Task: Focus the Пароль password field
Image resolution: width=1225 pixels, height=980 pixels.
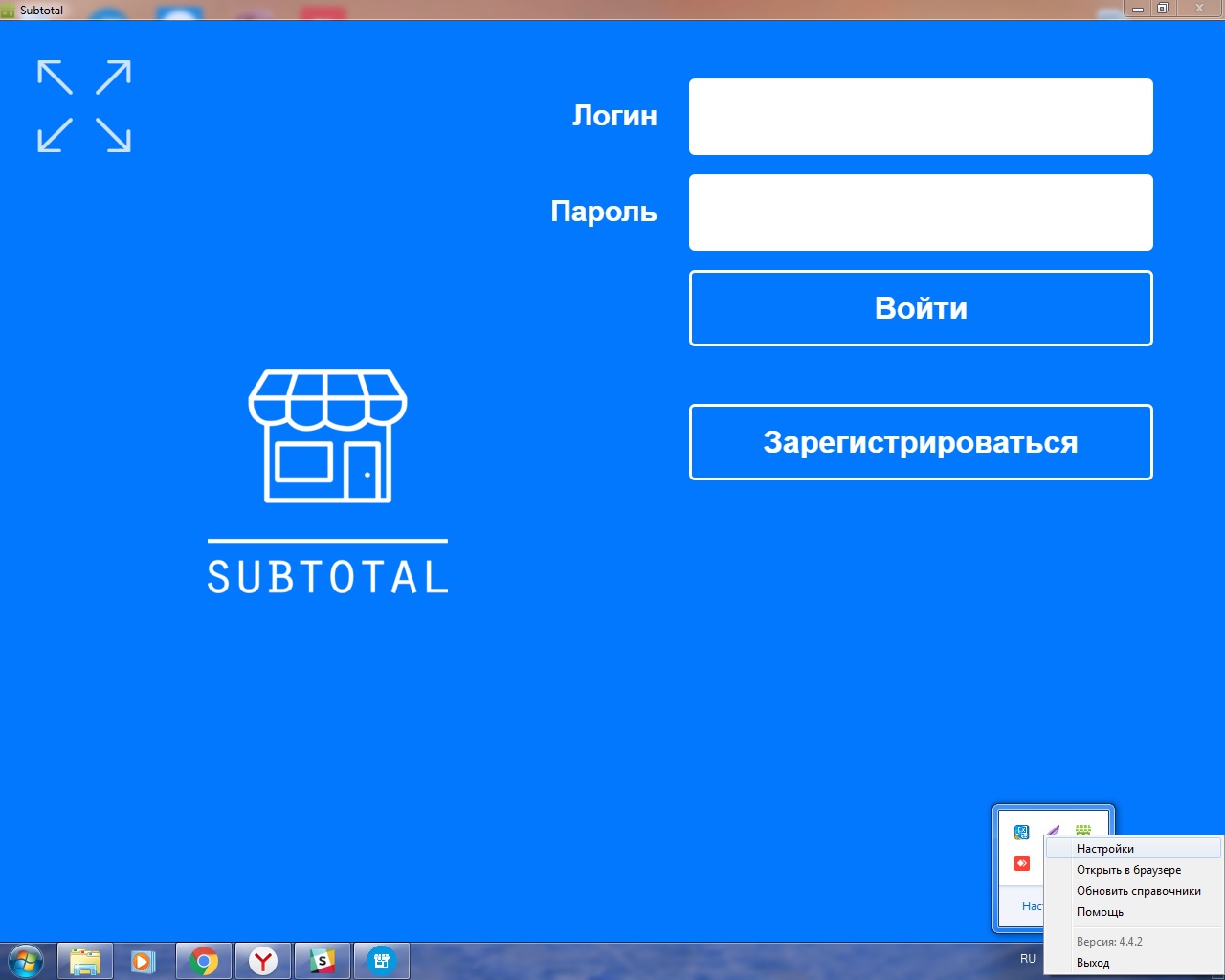Action: pyautogui.click(x=920, y=212)
